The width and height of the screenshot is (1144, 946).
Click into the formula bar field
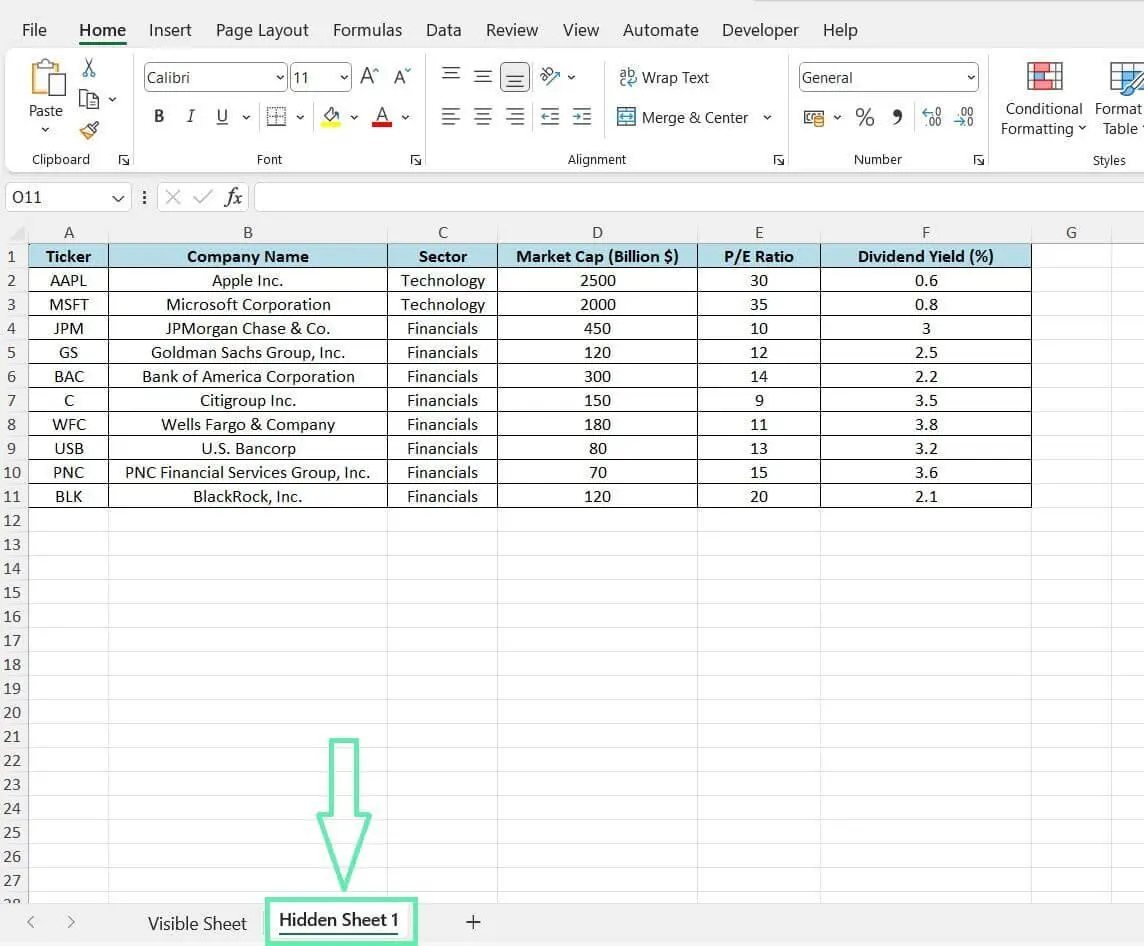[x=699, y=197]
